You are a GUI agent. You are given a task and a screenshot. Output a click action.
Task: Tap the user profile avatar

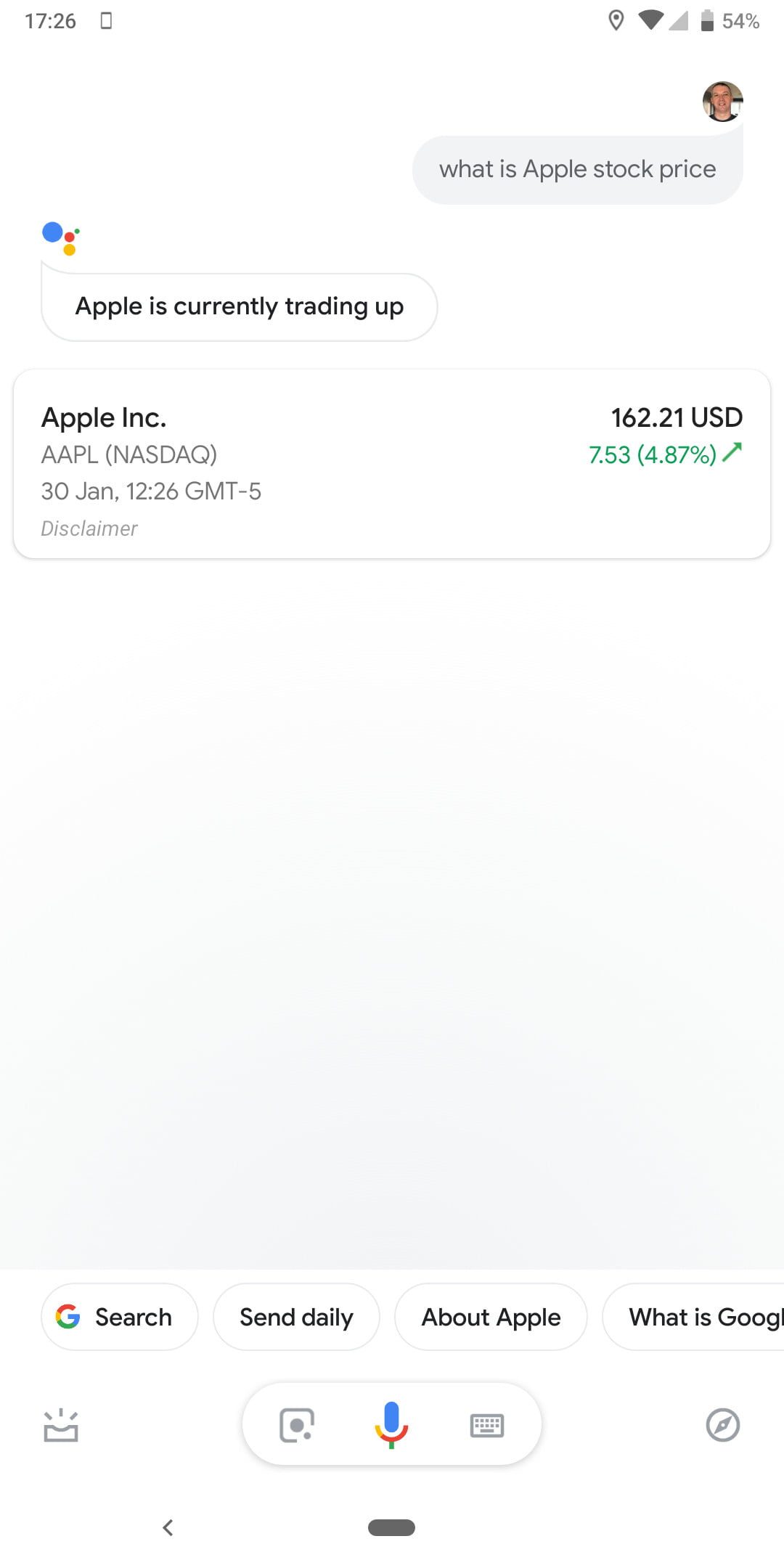click(722, 102)
